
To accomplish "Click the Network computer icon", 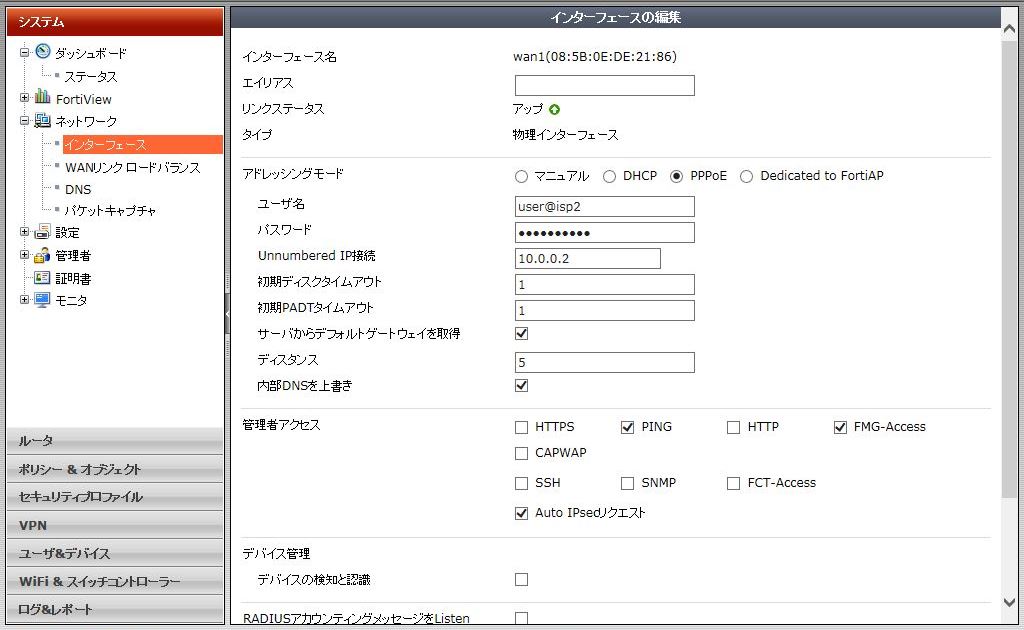I will (42, 121).
